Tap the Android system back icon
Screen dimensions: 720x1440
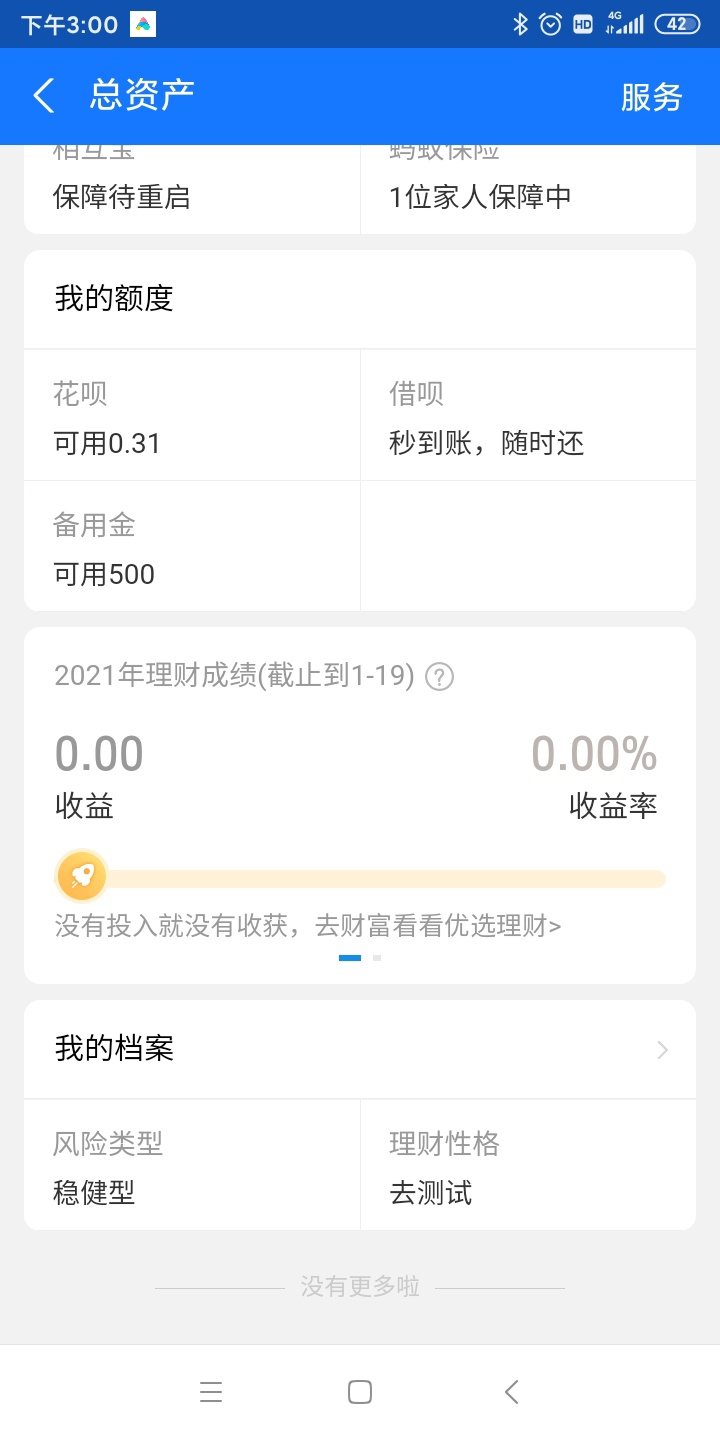[511, 1392]
